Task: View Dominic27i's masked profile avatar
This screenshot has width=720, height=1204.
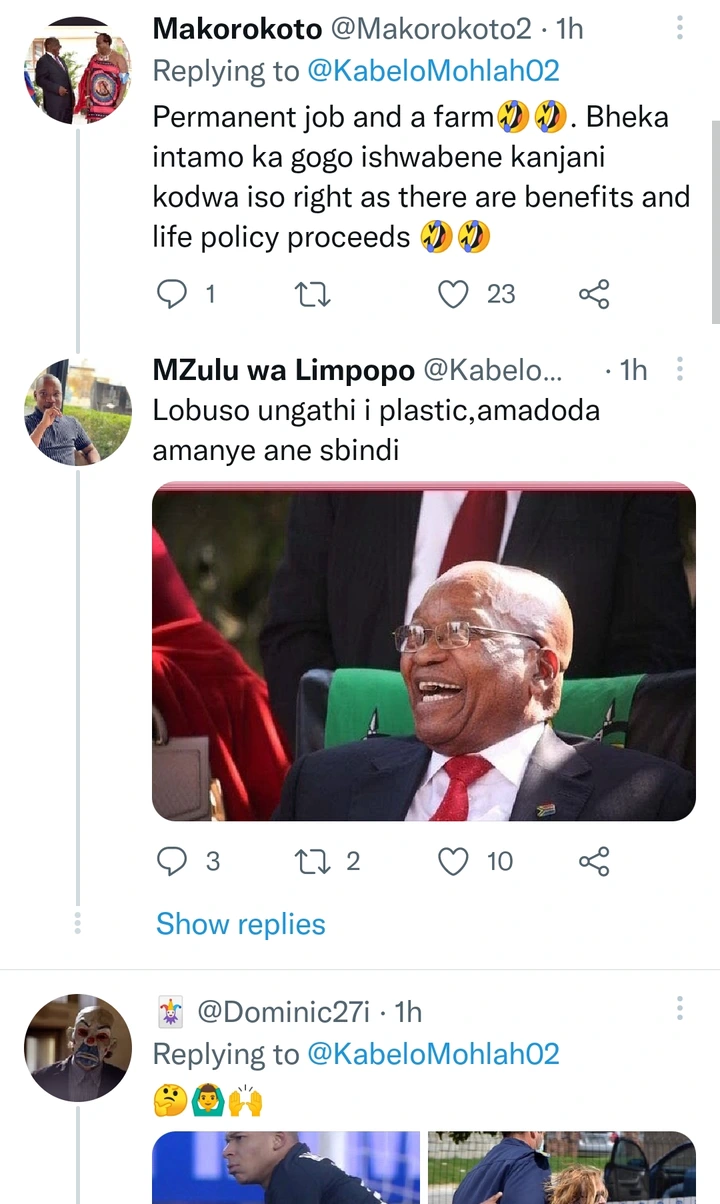Action: pos(78,1048)
